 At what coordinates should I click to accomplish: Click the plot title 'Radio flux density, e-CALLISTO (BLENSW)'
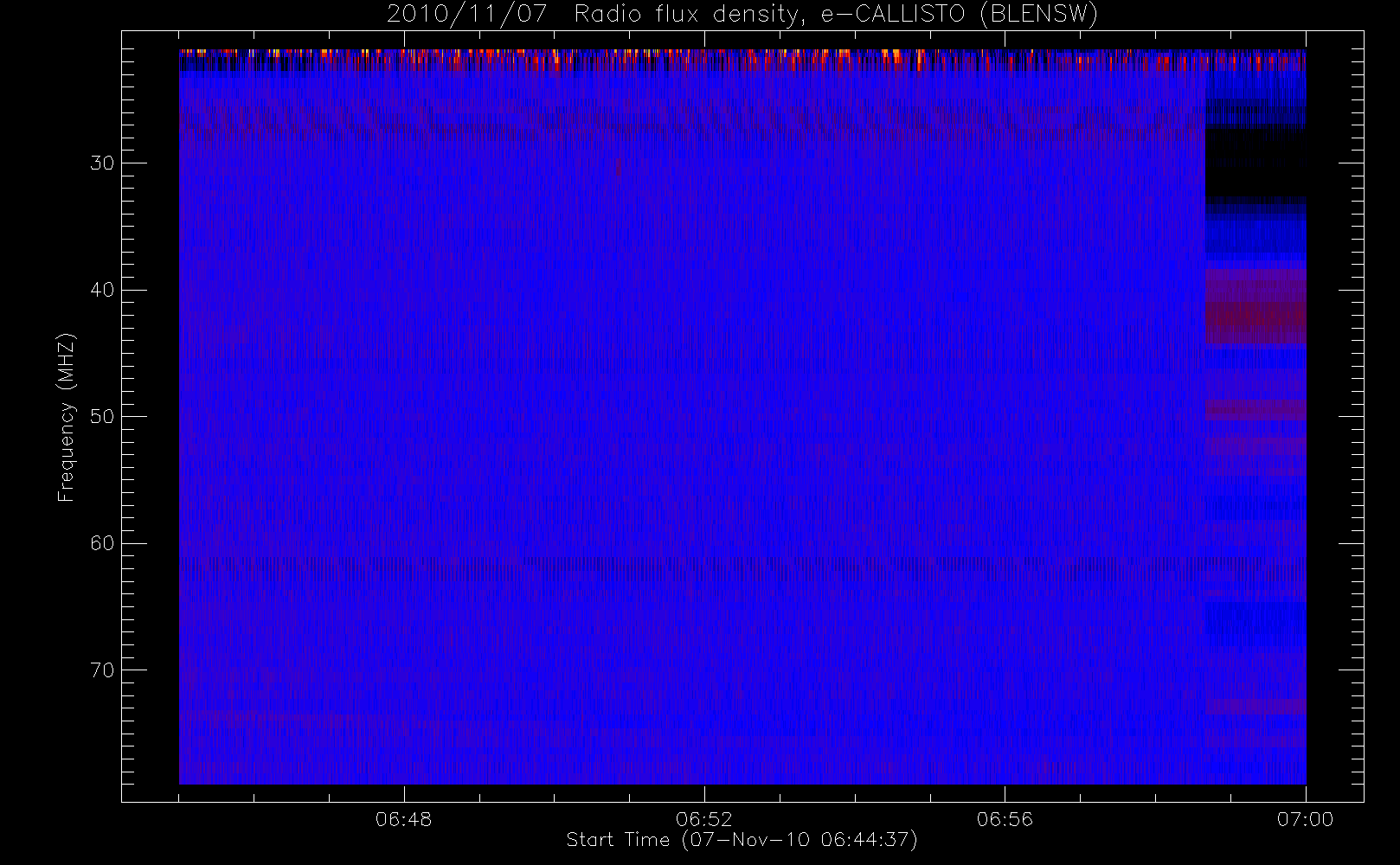point(836,15)
